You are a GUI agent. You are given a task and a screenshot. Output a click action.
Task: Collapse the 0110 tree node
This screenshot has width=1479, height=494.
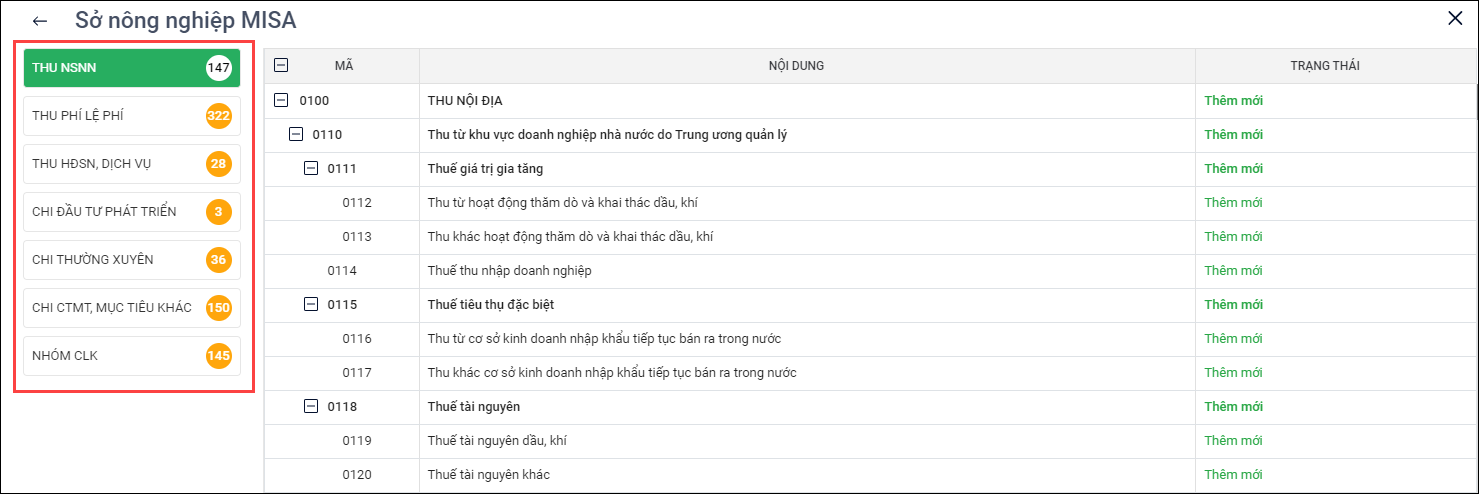point(296,134)
